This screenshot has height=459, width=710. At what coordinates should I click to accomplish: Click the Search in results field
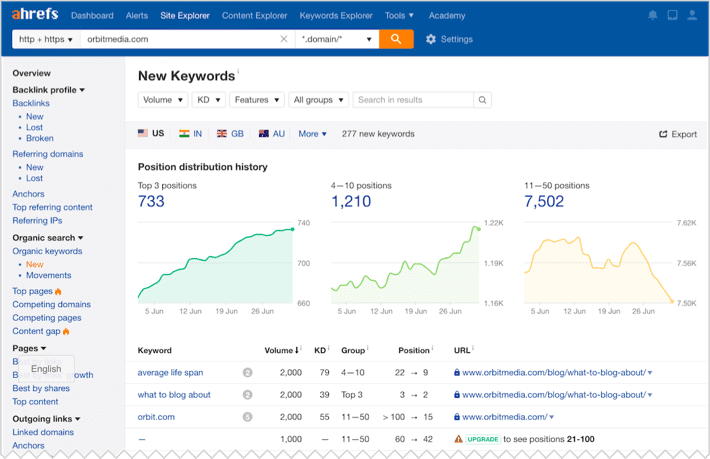413,100
